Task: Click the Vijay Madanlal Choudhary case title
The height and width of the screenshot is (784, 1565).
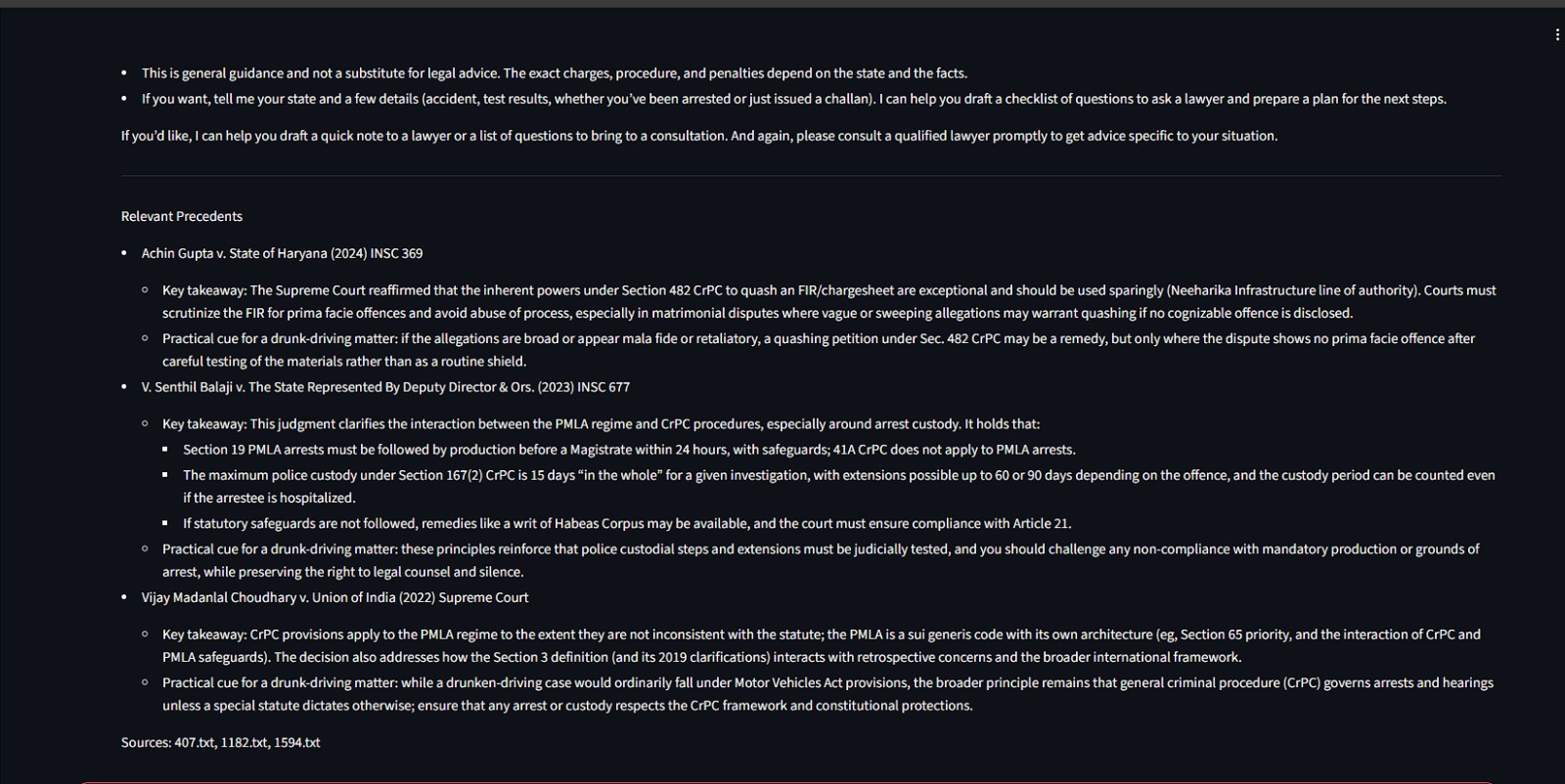Action: pyautogui.click(x=335, y=597)
